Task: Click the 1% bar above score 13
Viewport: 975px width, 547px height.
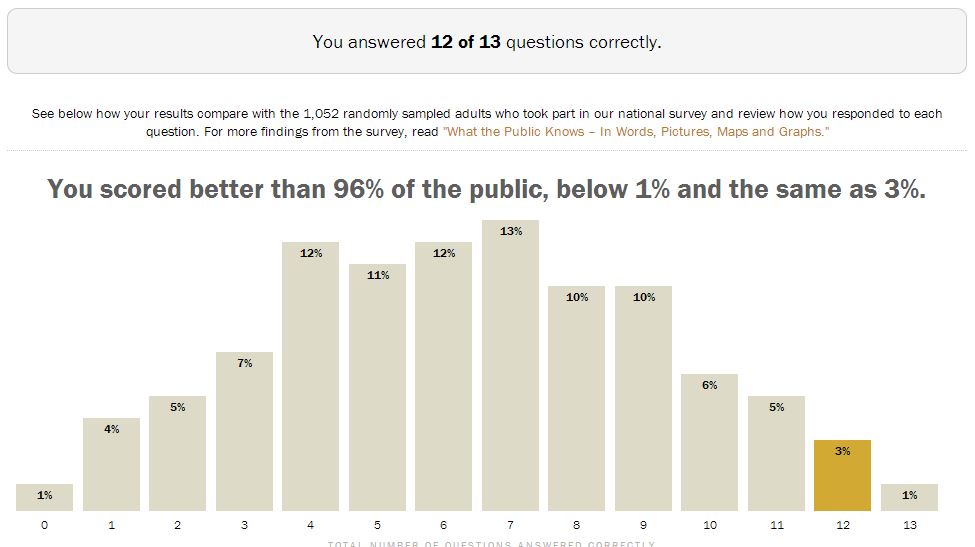Action: pyautogui.click(x=909, y=497)
